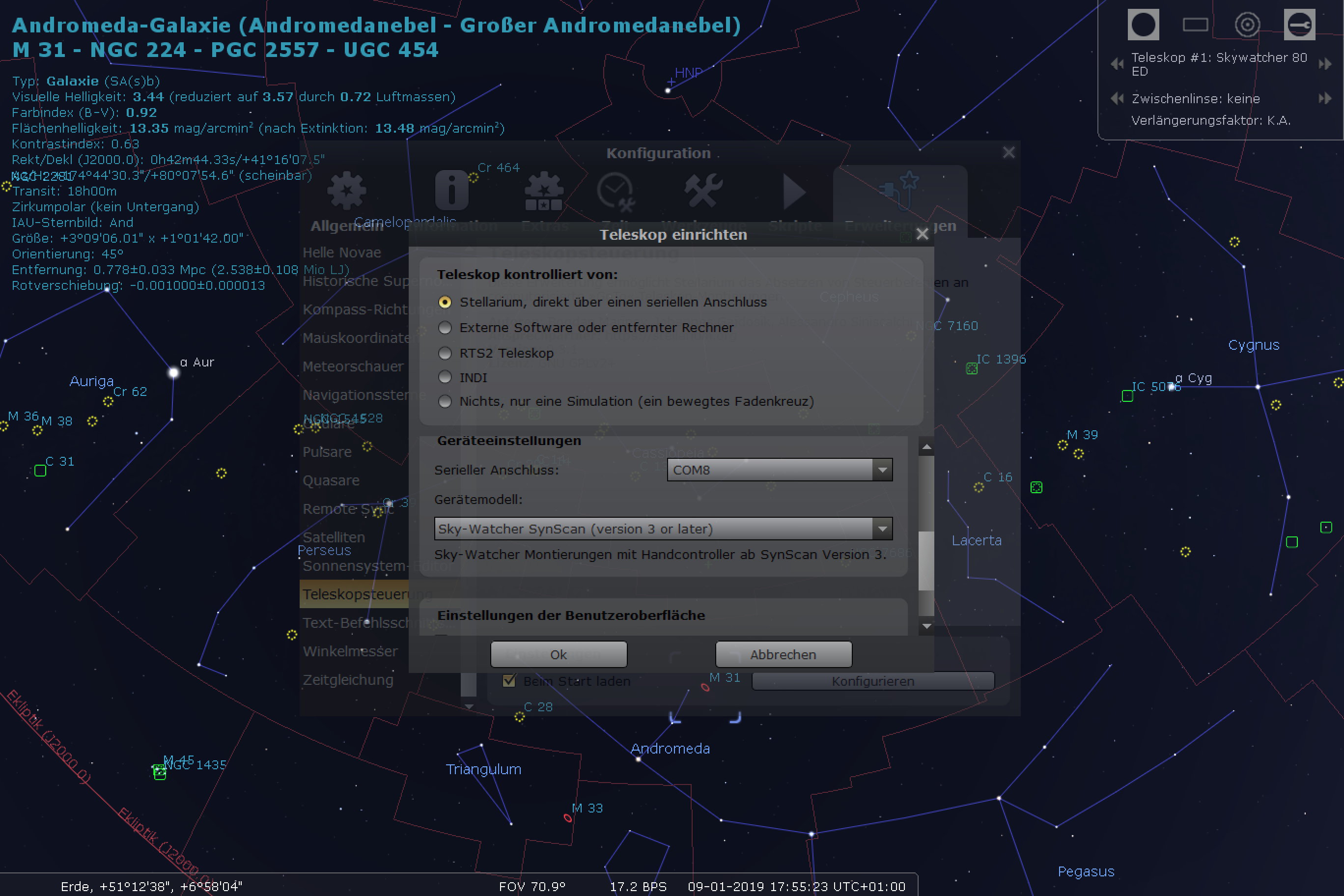This screenshot has height=896, width=1344.
Task: Enable the Telrad sight icon
Action: [x=1247, y=25]
